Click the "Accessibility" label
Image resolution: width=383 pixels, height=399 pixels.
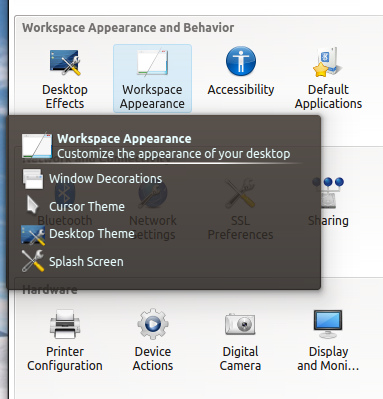pos(241,90)
